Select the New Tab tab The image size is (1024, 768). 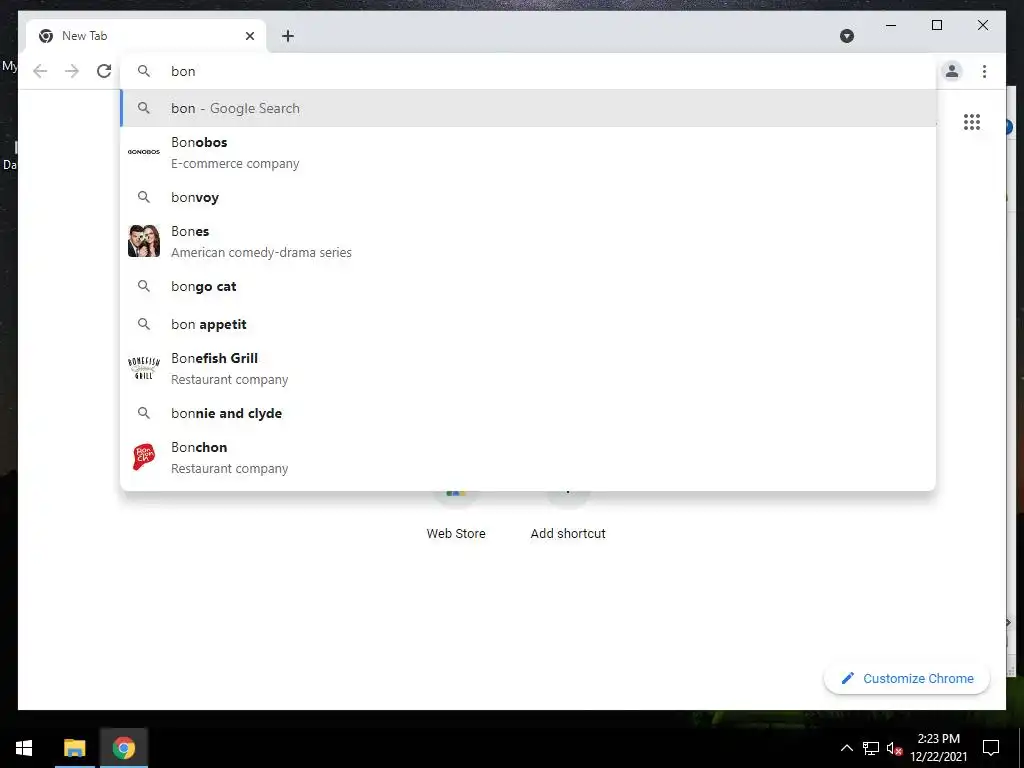[146, 36]
